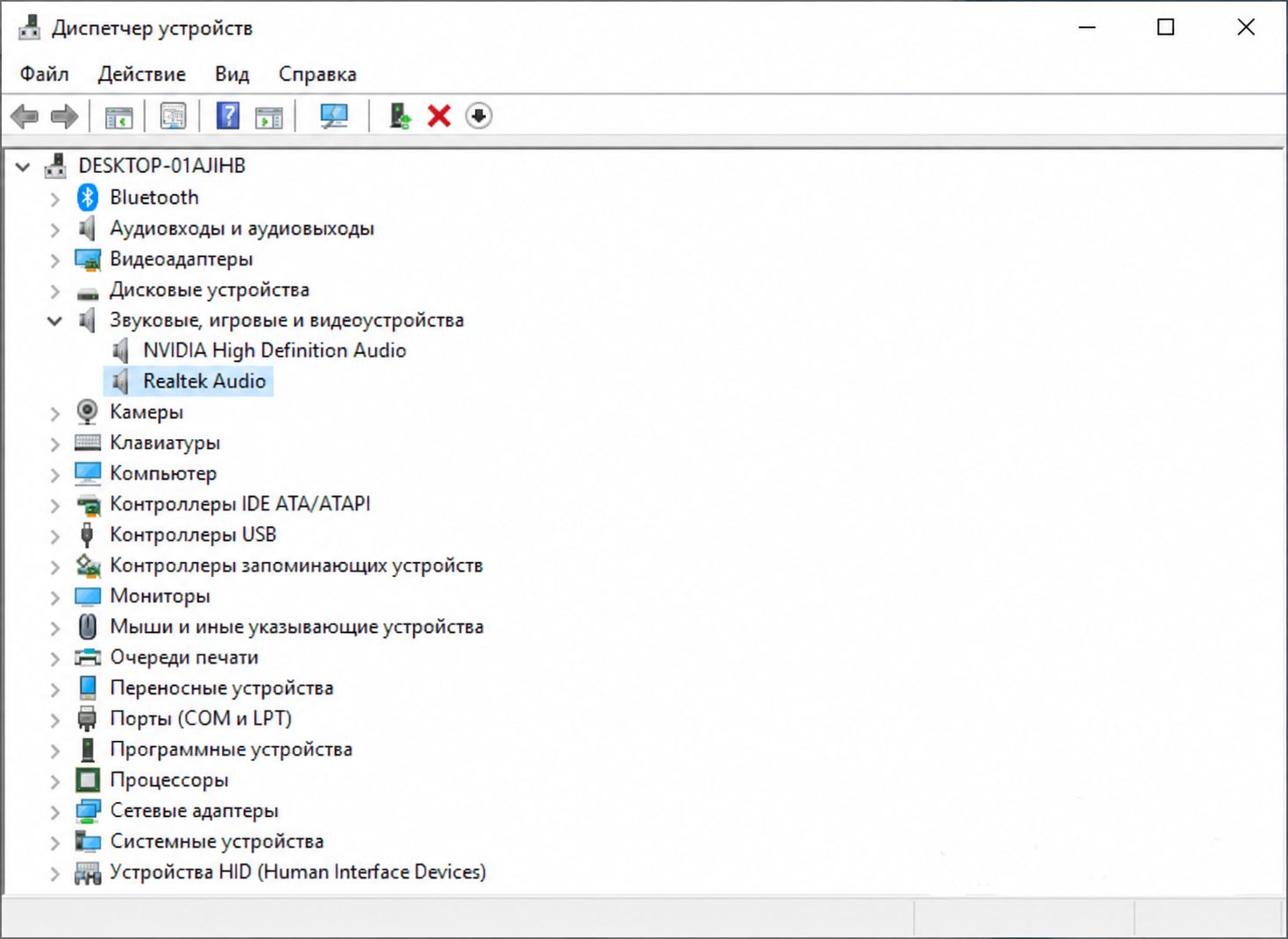Expand the Bluetooth category

tap(55, 198)
